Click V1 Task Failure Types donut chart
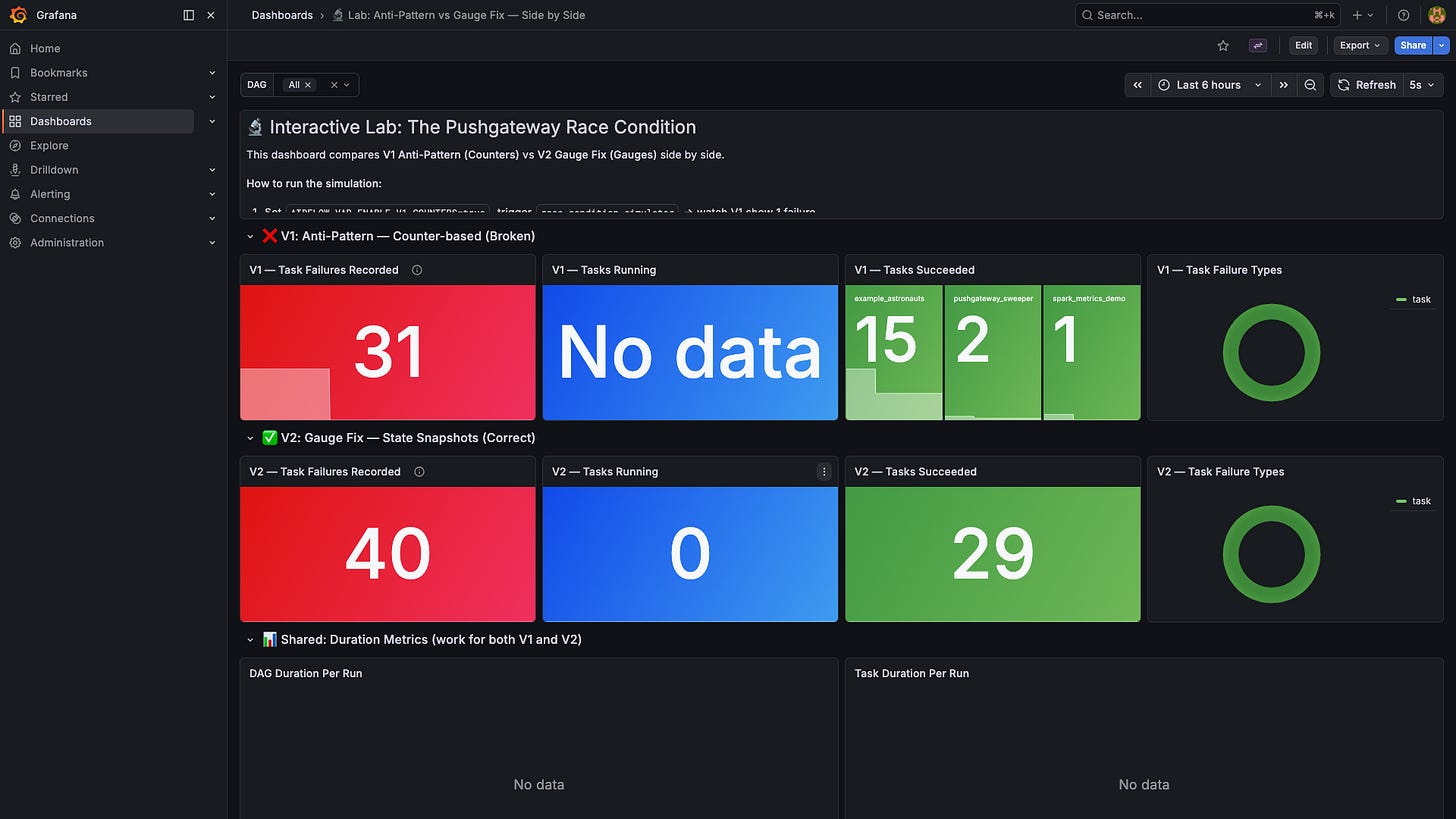The height and width of the screenshot is (819, 1456). coord(1271,353)
